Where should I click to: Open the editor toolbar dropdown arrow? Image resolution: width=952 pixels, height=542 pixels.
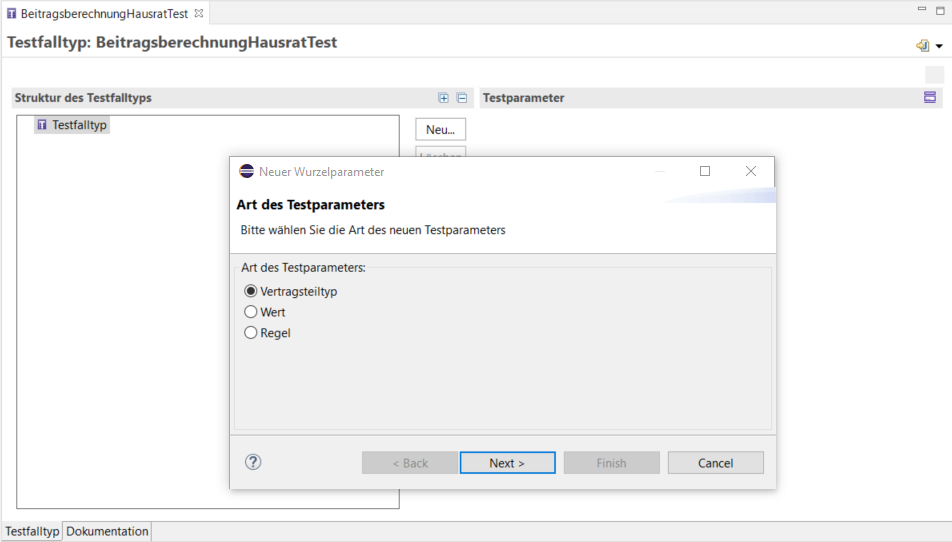939,46
